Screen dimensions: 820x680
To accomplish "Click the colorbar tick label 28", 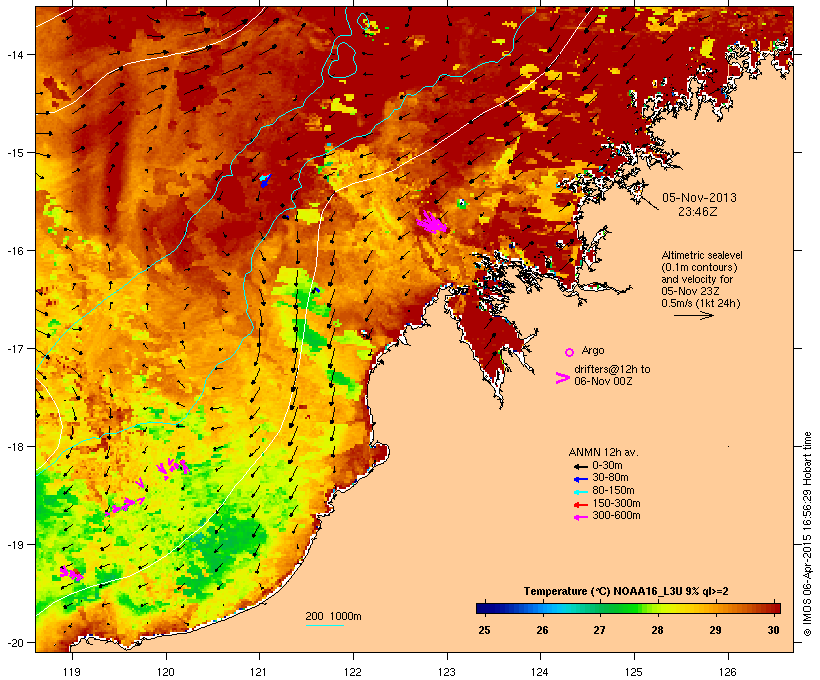I will (x=658, y=630).
